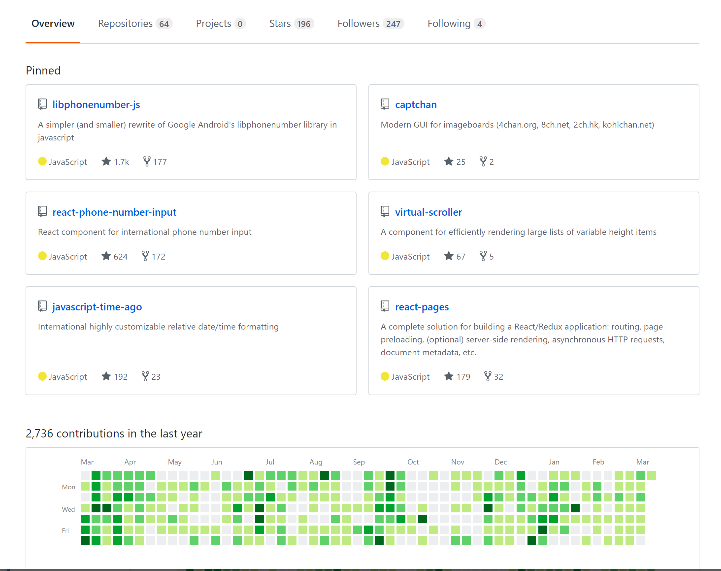721x571 pixels.
Task: Click the star icon on javascript-time-ago card
Action: [106, 377]
